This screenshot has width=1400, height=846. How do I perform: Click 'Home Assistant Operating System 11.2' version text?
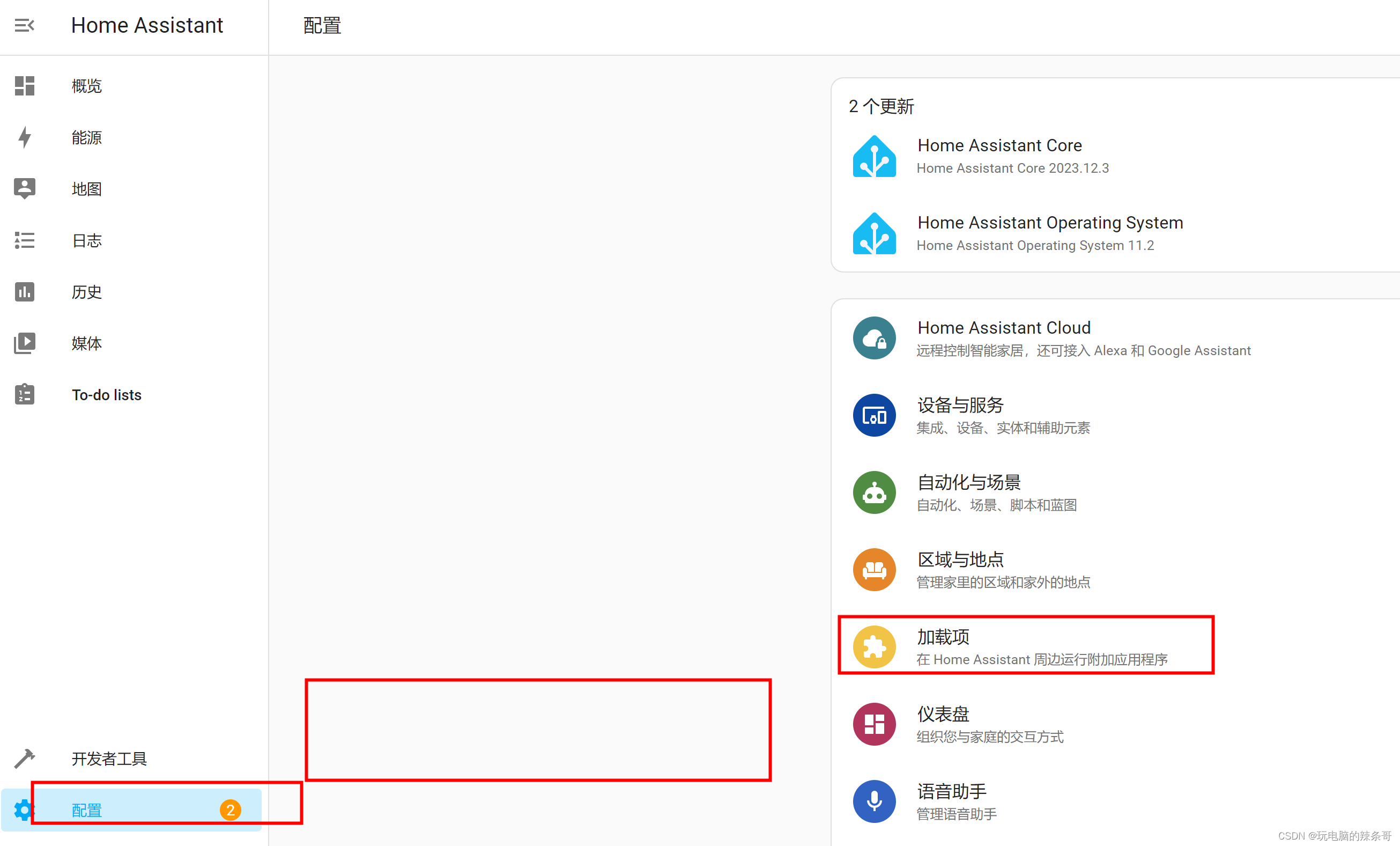1035,246
